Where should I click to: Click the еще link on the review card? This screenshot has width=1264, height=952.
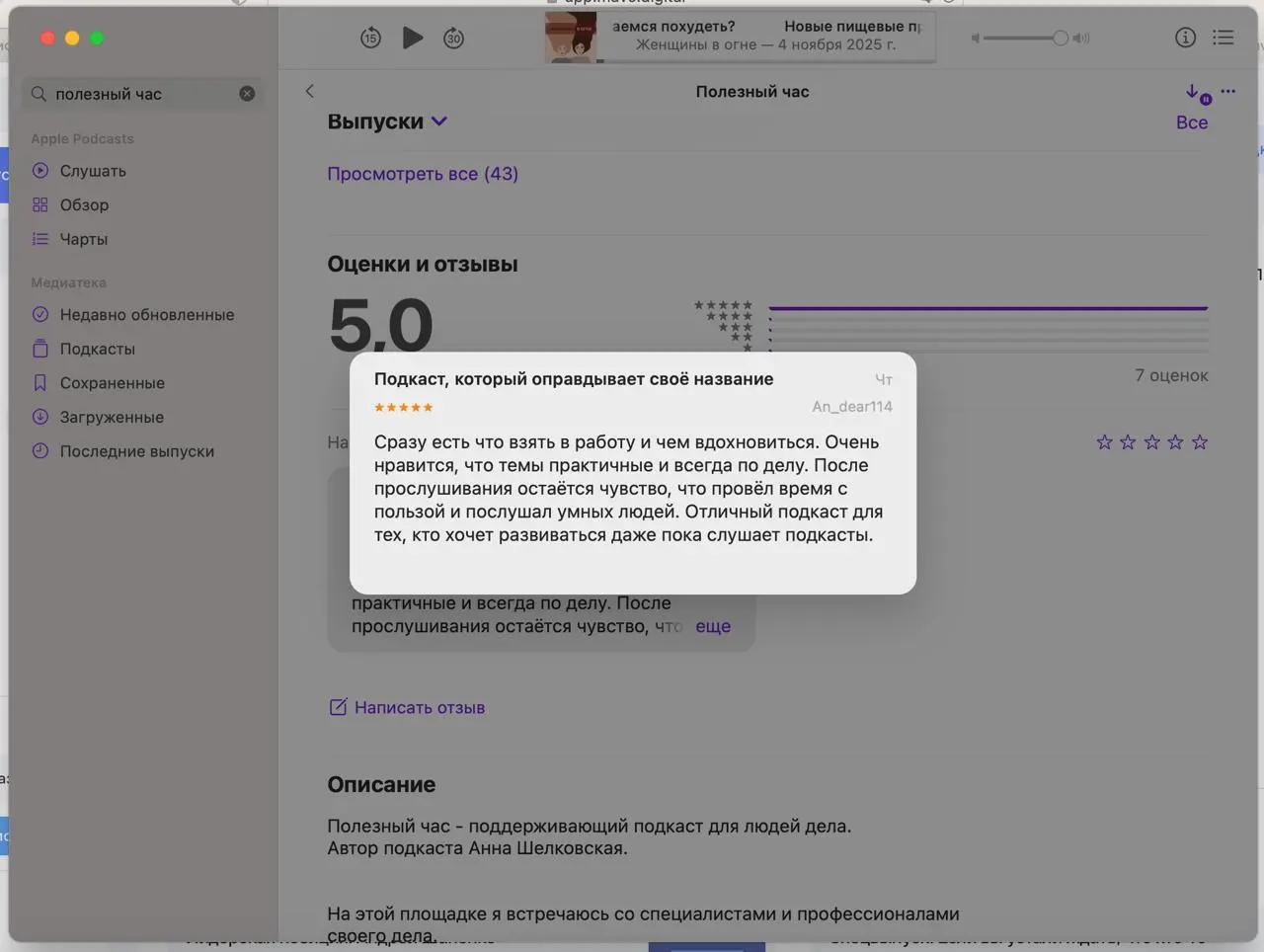point(713,626)
